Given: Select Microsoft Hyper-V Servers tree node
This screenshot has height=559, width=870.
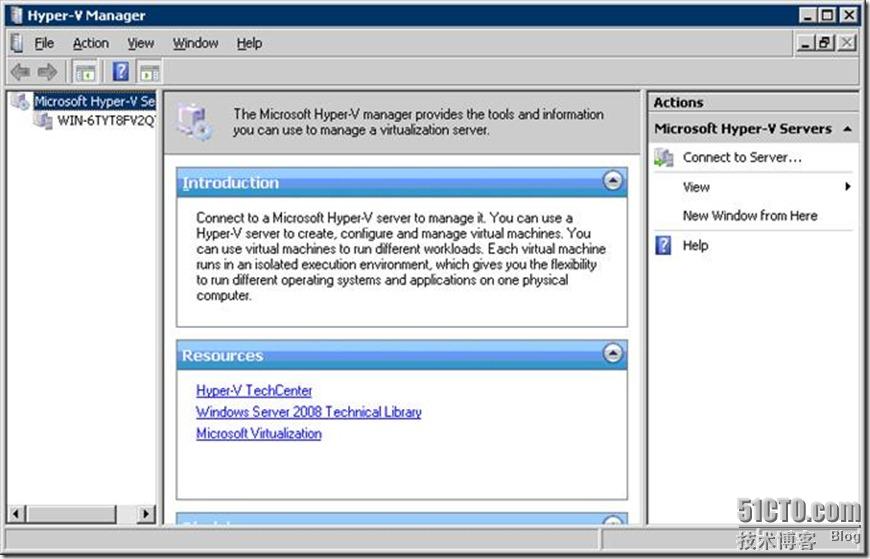Looking at the screenshot, I should (94, 102).
